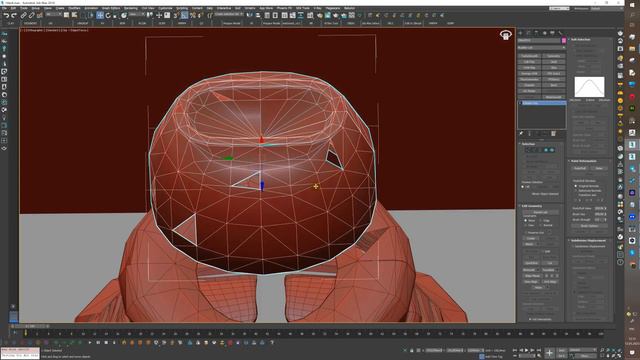Click the Use Pivot Point Center icon
Screen dimensions: 640x360
coord(150,16)
